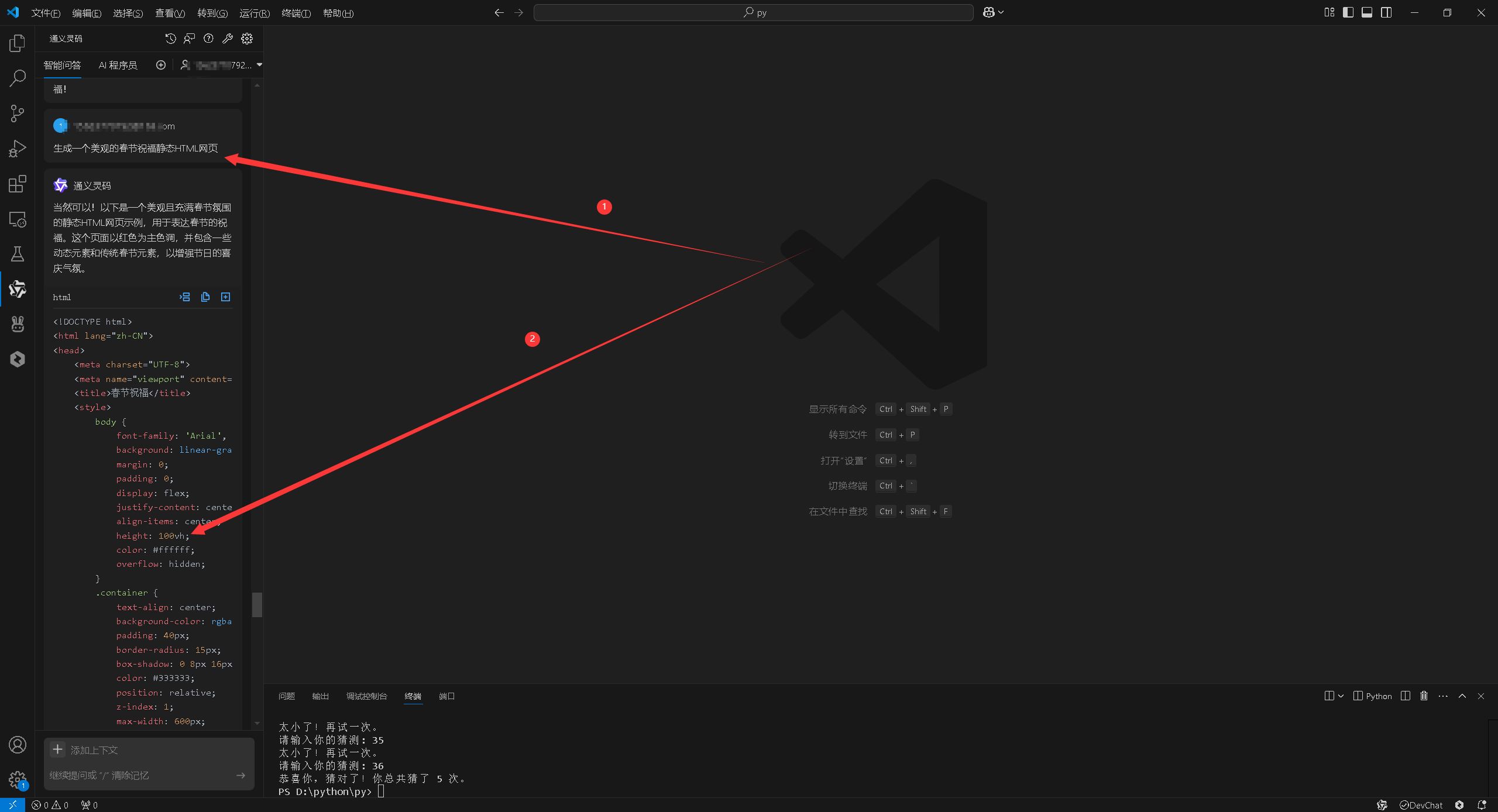Open the hexagon-icon extension in activity bar
The height and width of the screenshot is (812, 1498).
coord(18,359)
